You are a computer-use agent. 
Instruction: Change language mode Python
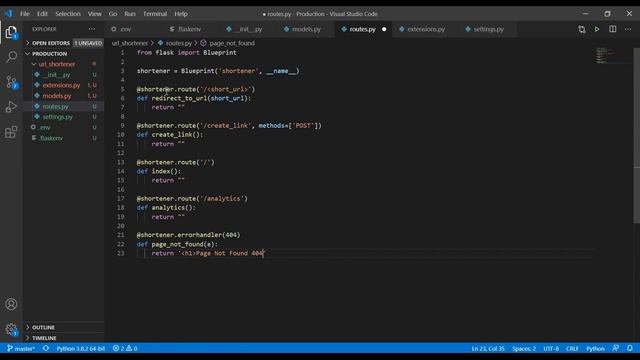click(x=595, y=348)
